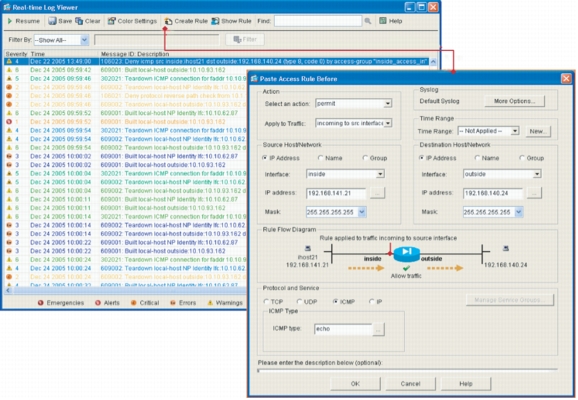This screenshot has width=578, height=400.
Task: Click scroll-up arrow of log list
Action: (434, 62)
